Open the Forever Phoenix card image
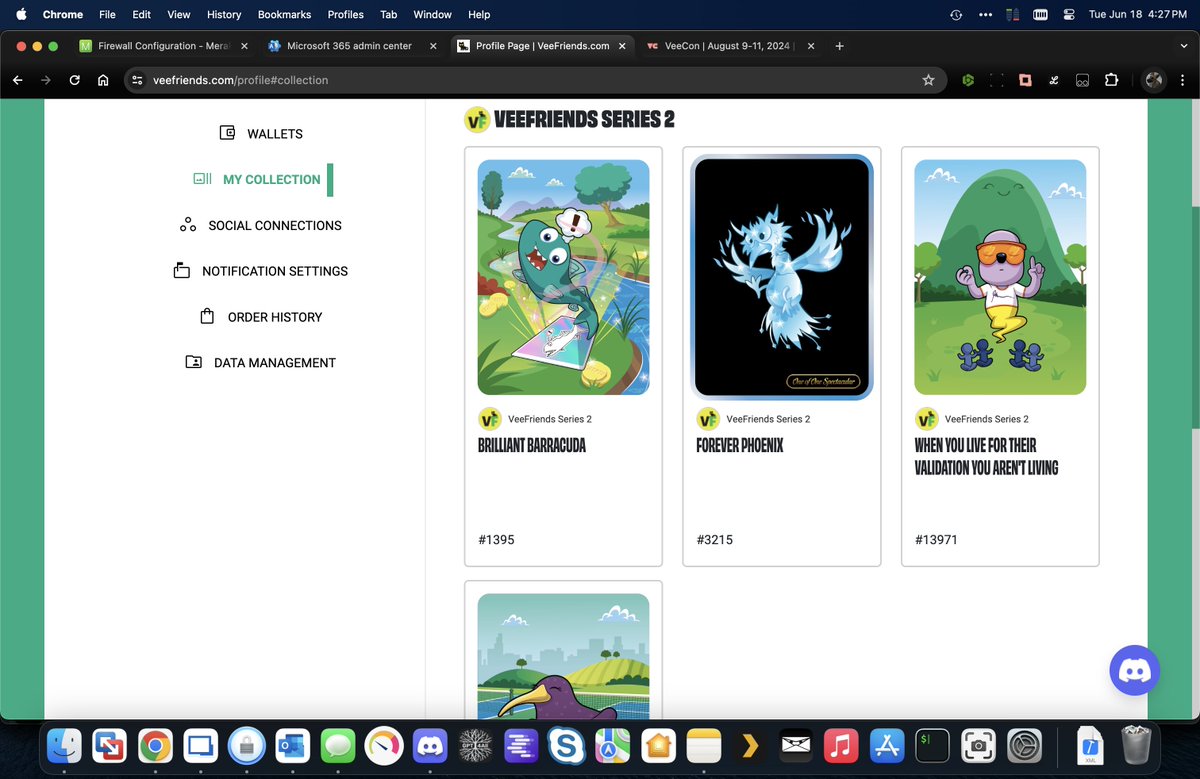The image size is (1200, 779). pyautogui.click(x=782, y=277)
